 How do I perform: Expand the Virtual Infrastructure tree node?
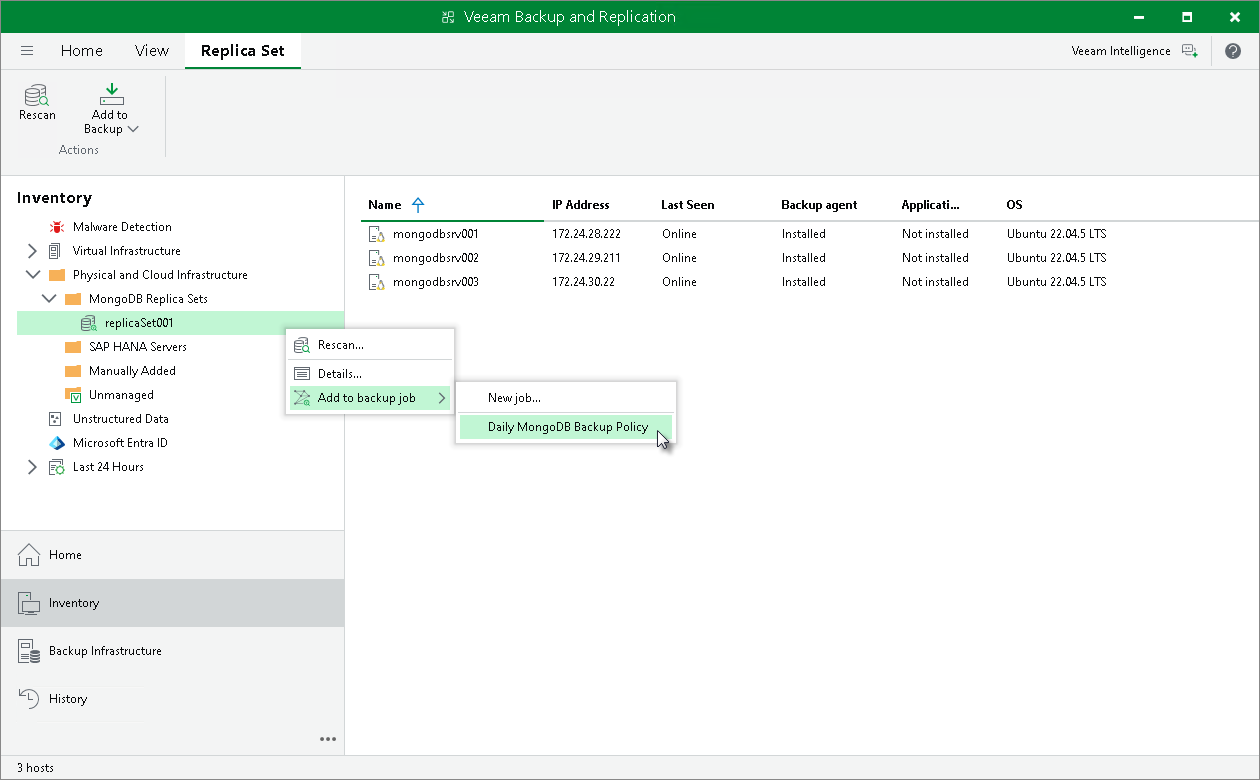pyautogui.click(x=32, y=251)
